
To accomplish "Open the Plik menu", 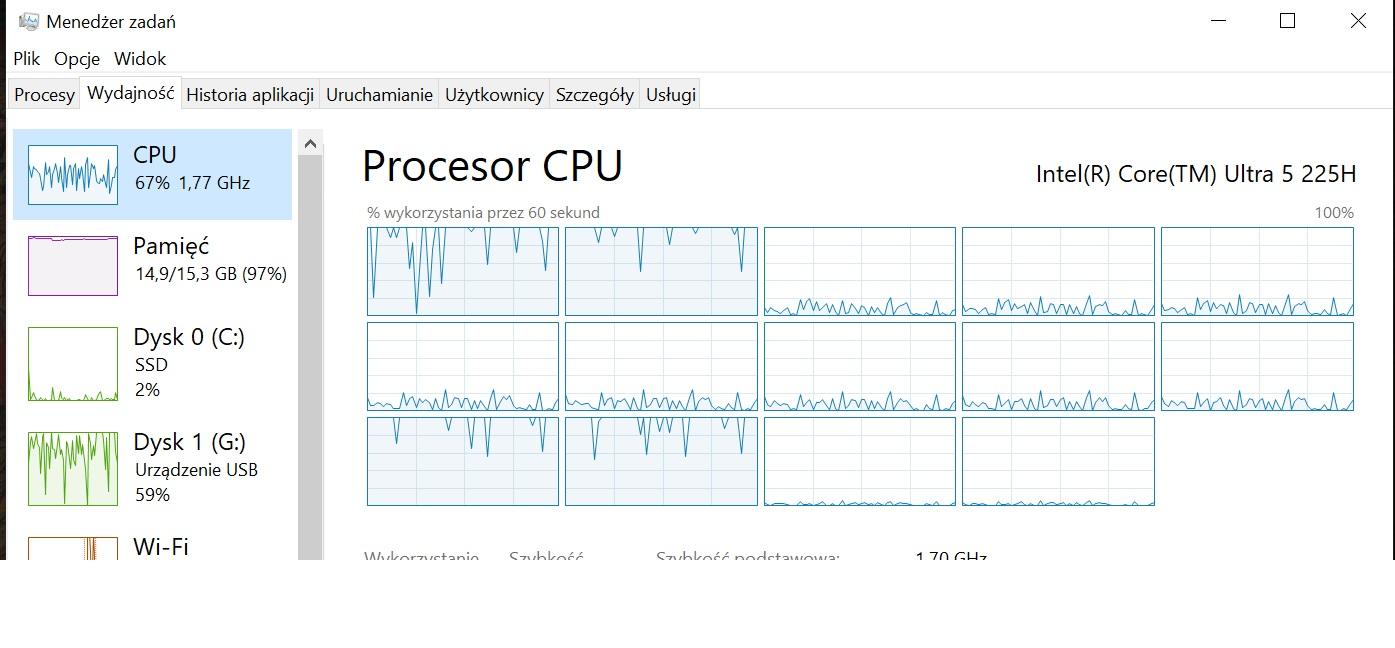I will pos(27,59).
